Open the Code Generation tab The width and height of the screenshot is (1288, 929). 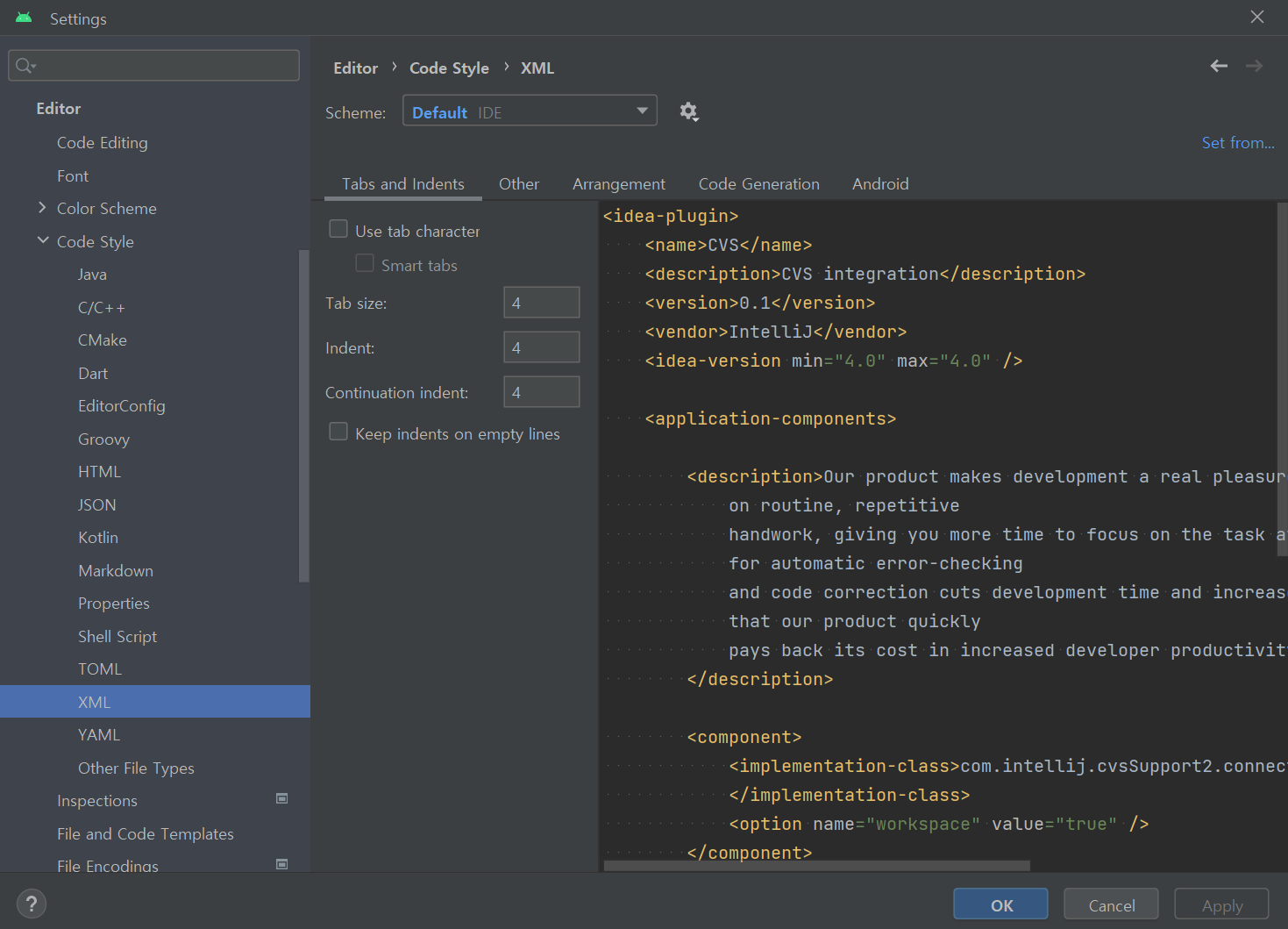tap(759, 184)
